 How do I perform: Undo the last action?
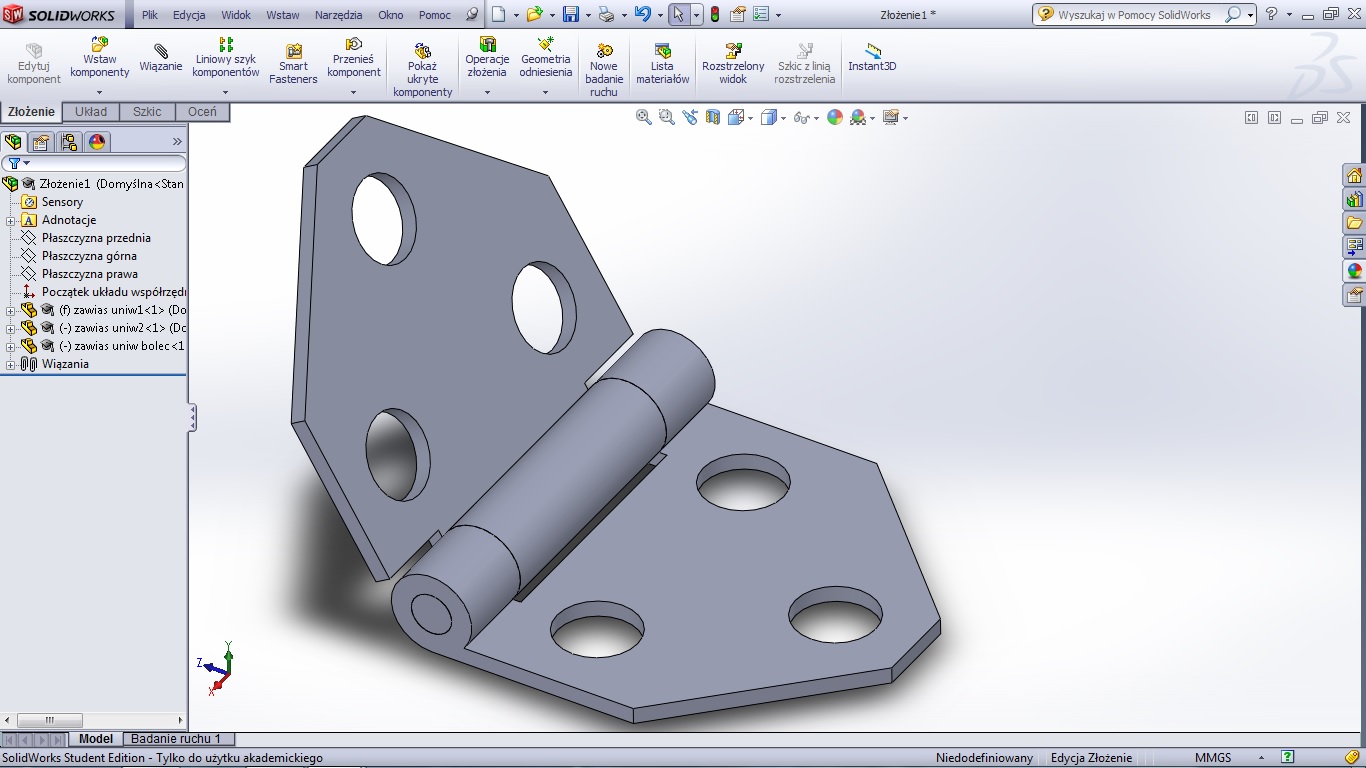click(643, 14)
